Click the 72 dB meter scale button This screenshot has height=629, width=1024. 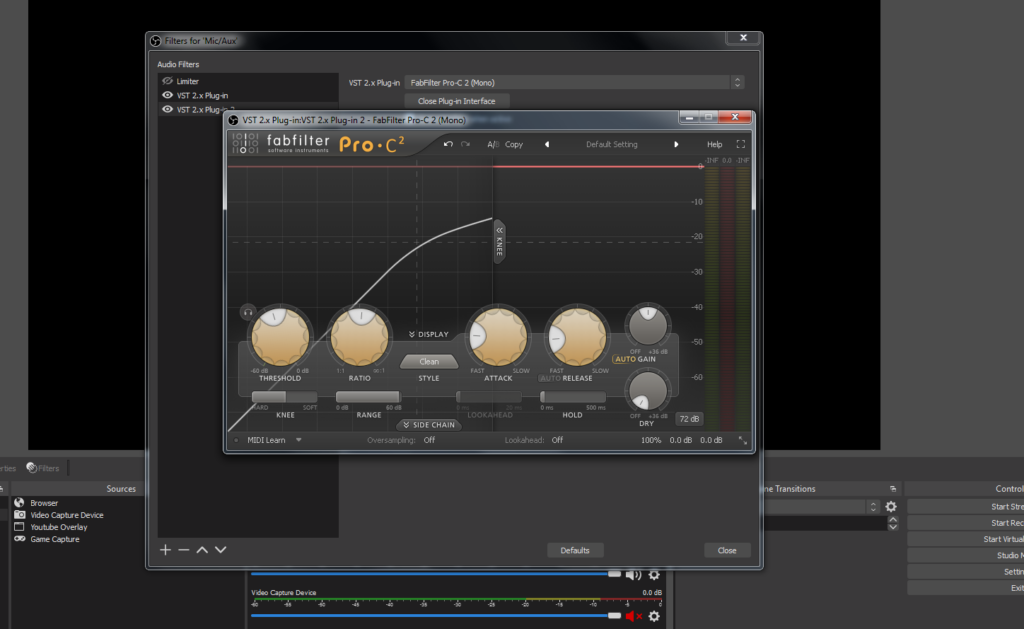(689, 419)
